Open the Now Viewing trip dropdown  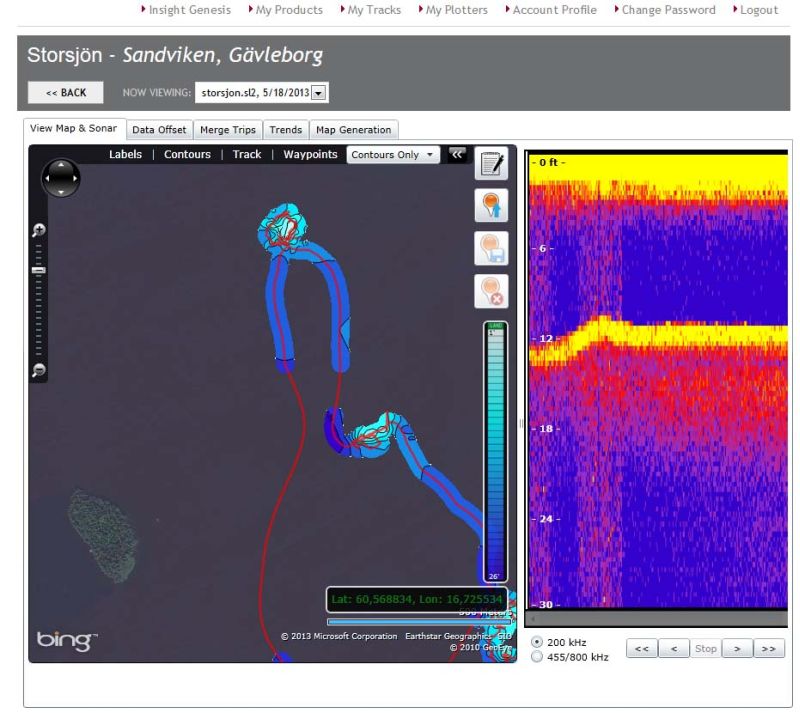(x=319, y=93)
